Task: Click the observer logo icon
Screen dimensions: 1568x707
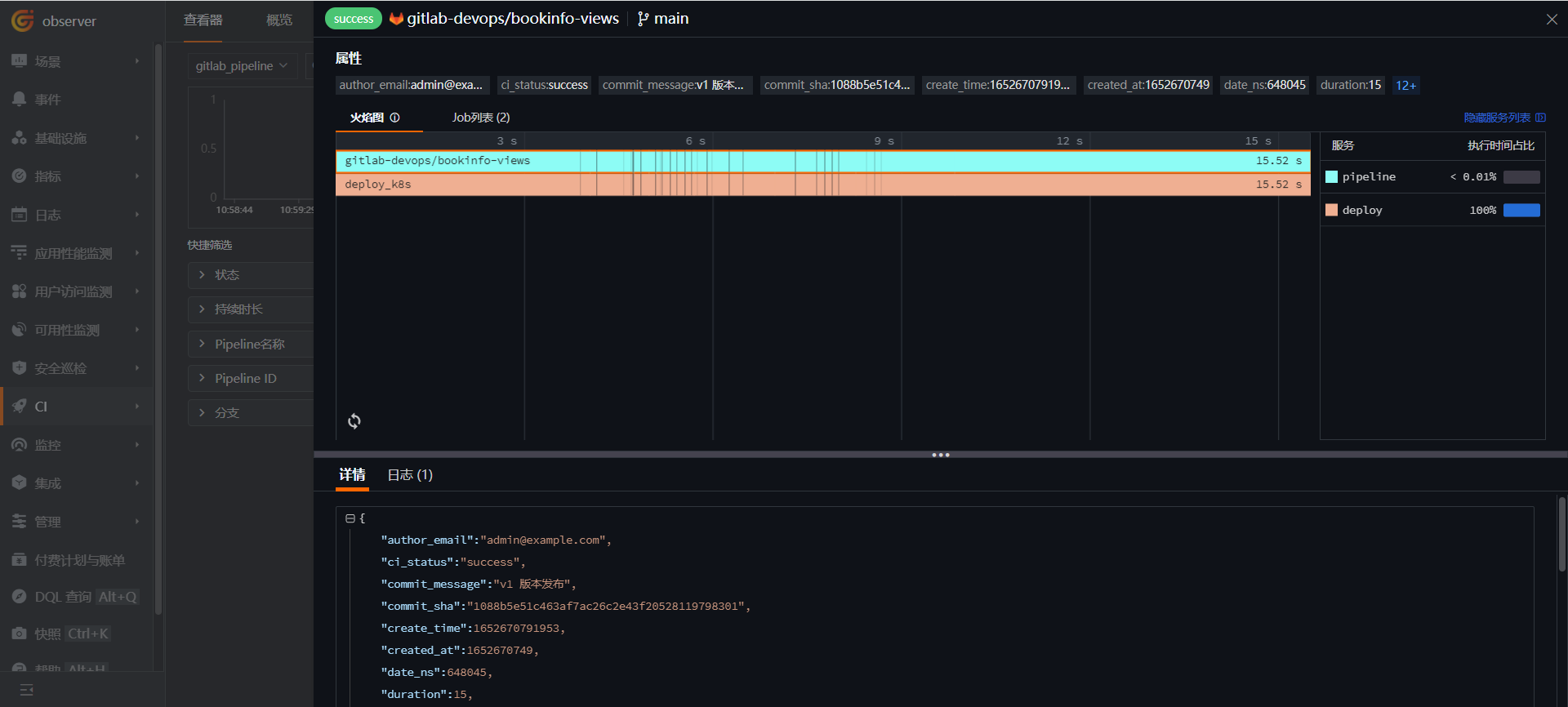Action: (x=22, y=20)
